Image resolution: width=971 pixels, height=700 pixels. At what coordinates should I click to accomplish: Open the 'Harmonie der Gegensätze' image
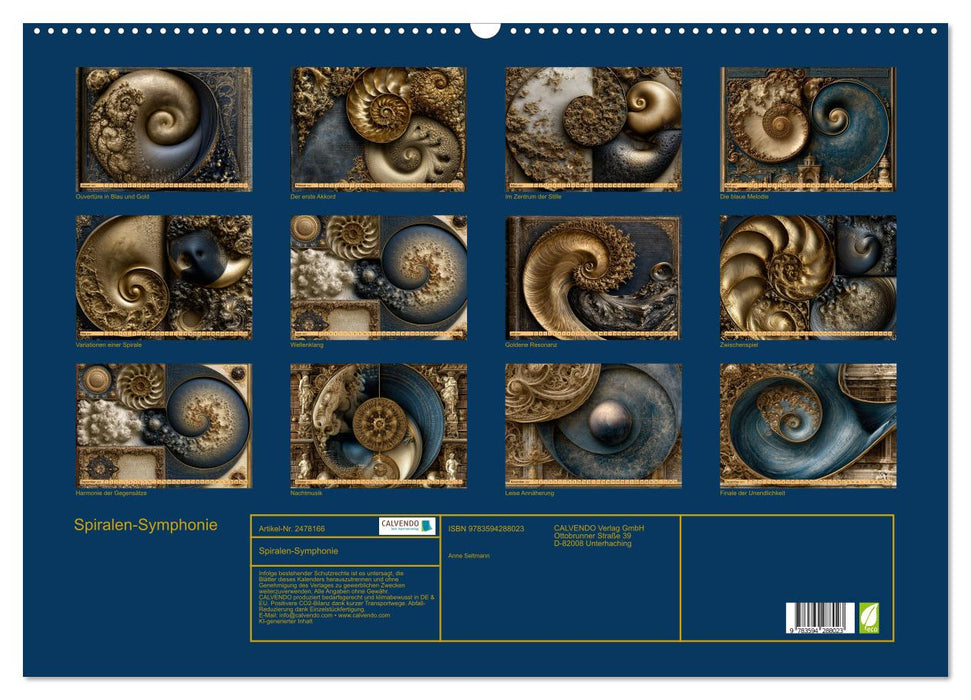164,426
